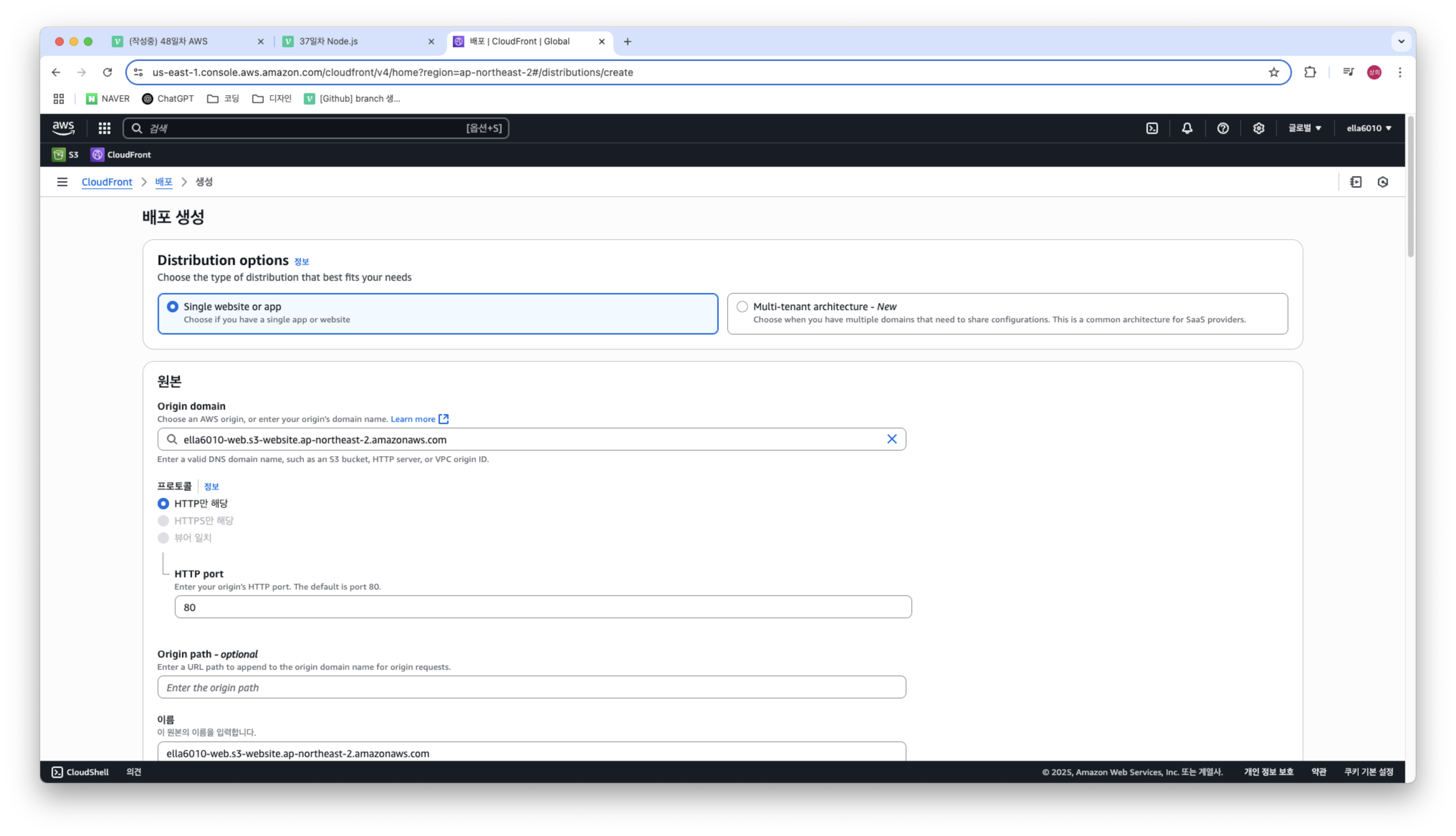Select the 뷰어 일치 protocol radio
Viewport: 1456px width, 836px height.
pyautogui.click(x=163, y=538)
